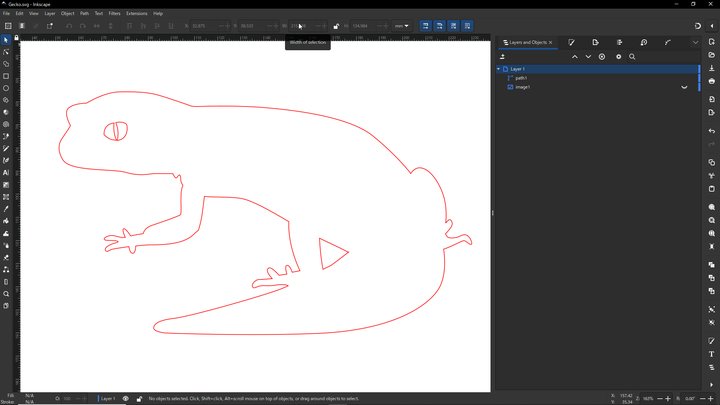720x405 pixels.
Task: Toggle guide lock at ruler corner
Action: coord(16,38)
